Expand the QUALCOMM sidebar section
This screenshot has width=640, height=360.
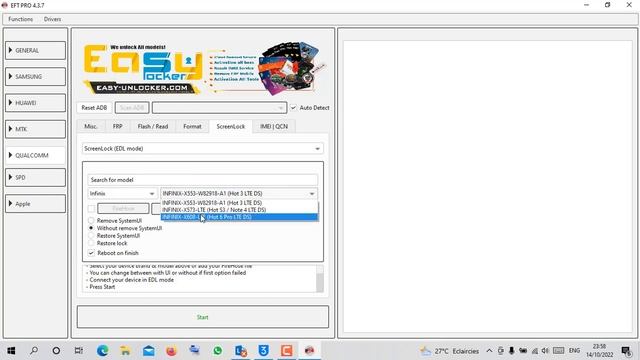(x=36, y=155)
